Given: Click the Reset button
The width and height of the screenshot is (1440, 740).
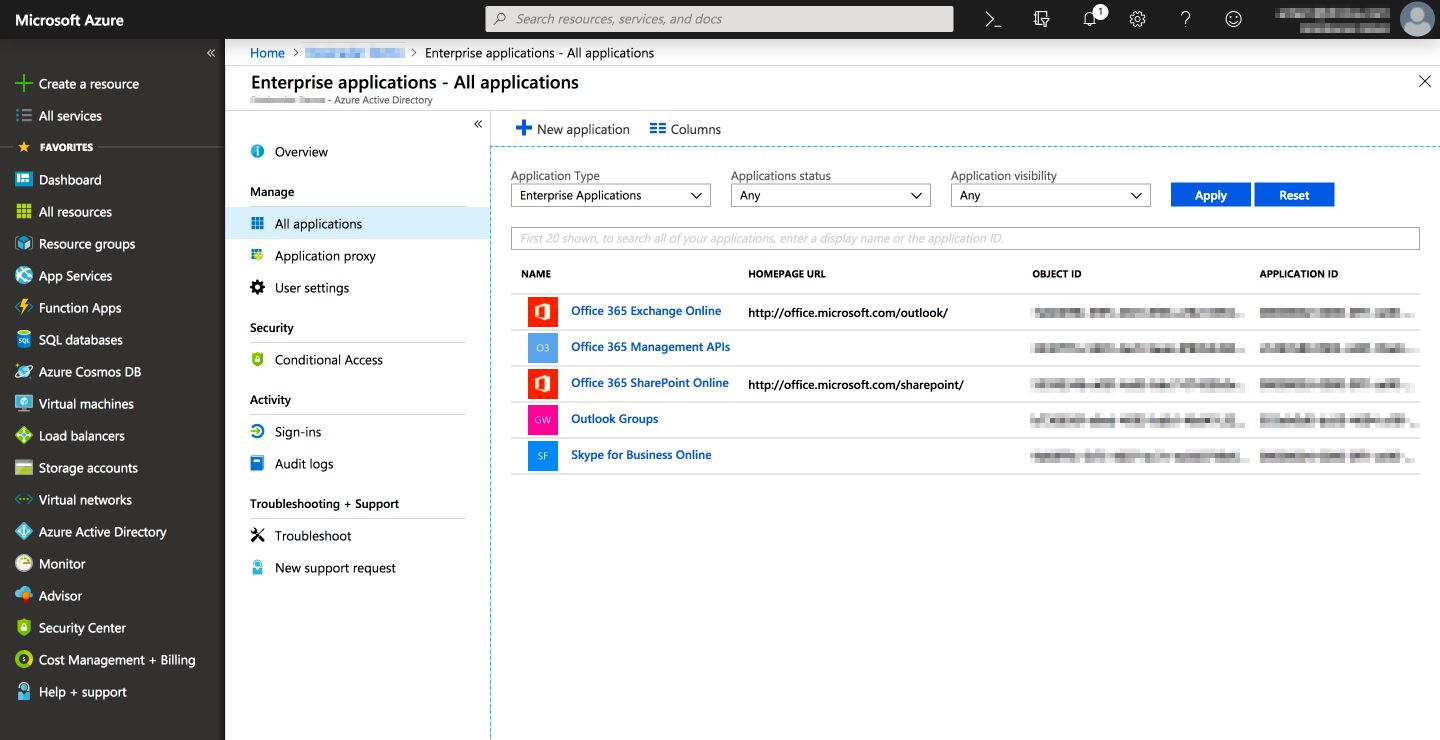Looking at the screenshot, I should click(x=1294, y=195).
